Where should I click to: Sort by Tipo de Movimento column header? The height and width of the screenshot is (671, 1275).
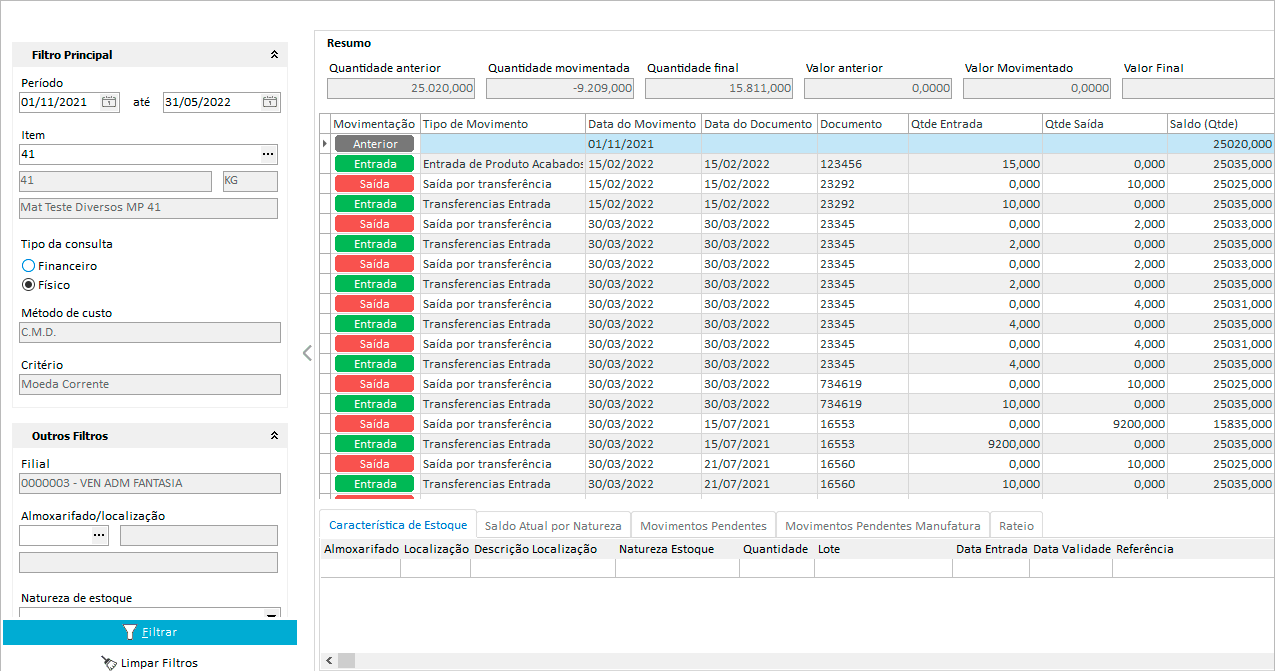pos(502,124)
